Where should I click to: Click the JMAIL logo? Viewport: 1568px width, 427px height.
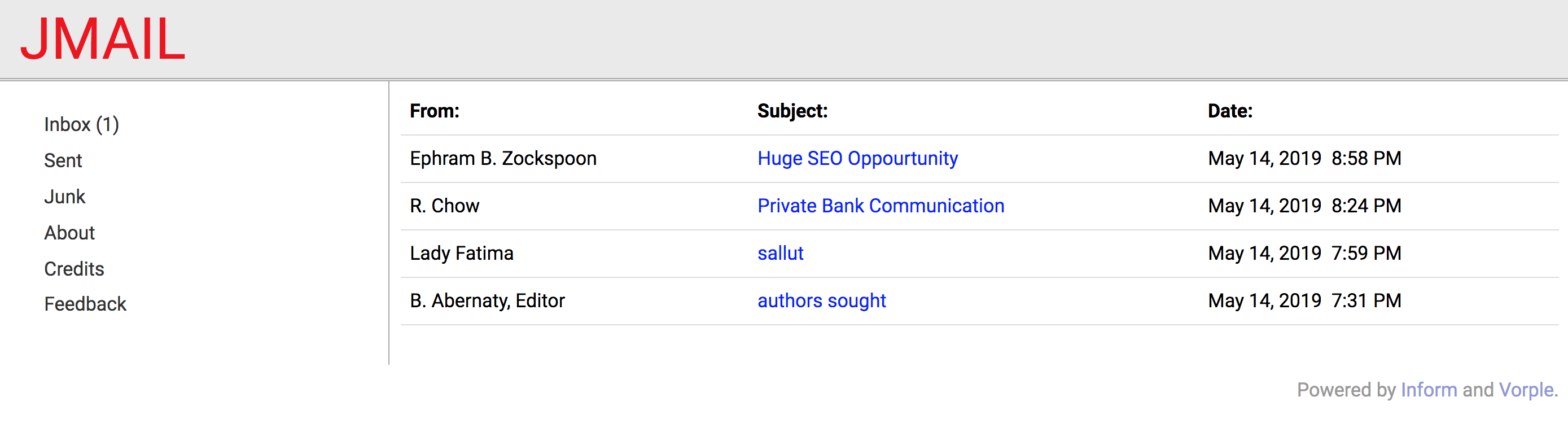[102, 39]
